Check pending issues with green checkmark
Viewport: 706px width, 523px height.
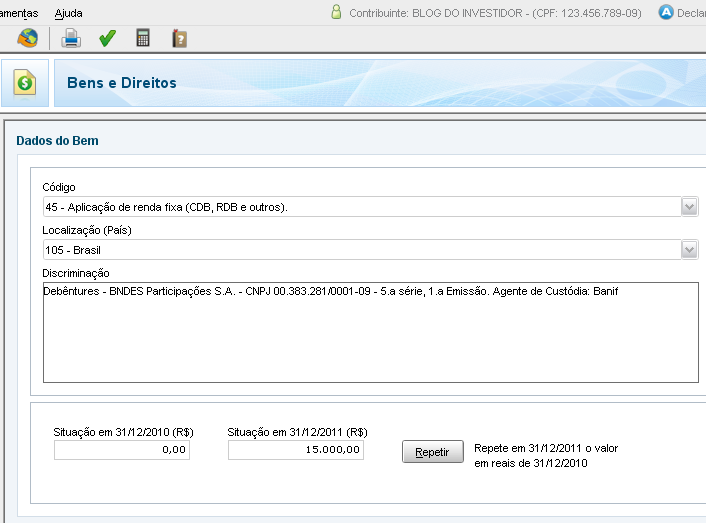point(107,38)
